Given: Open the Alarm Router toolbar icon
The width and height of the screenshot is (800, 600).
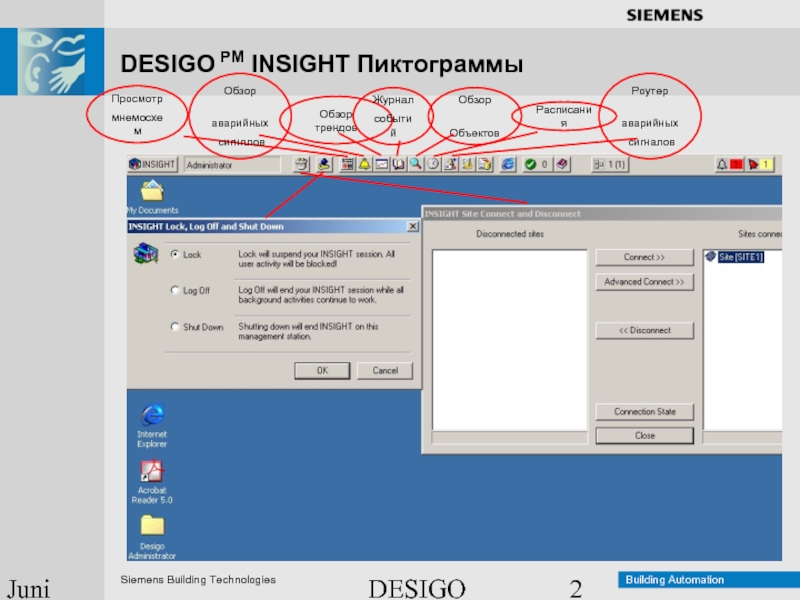Looking at the screenshot, I should (x=451, y=164).
